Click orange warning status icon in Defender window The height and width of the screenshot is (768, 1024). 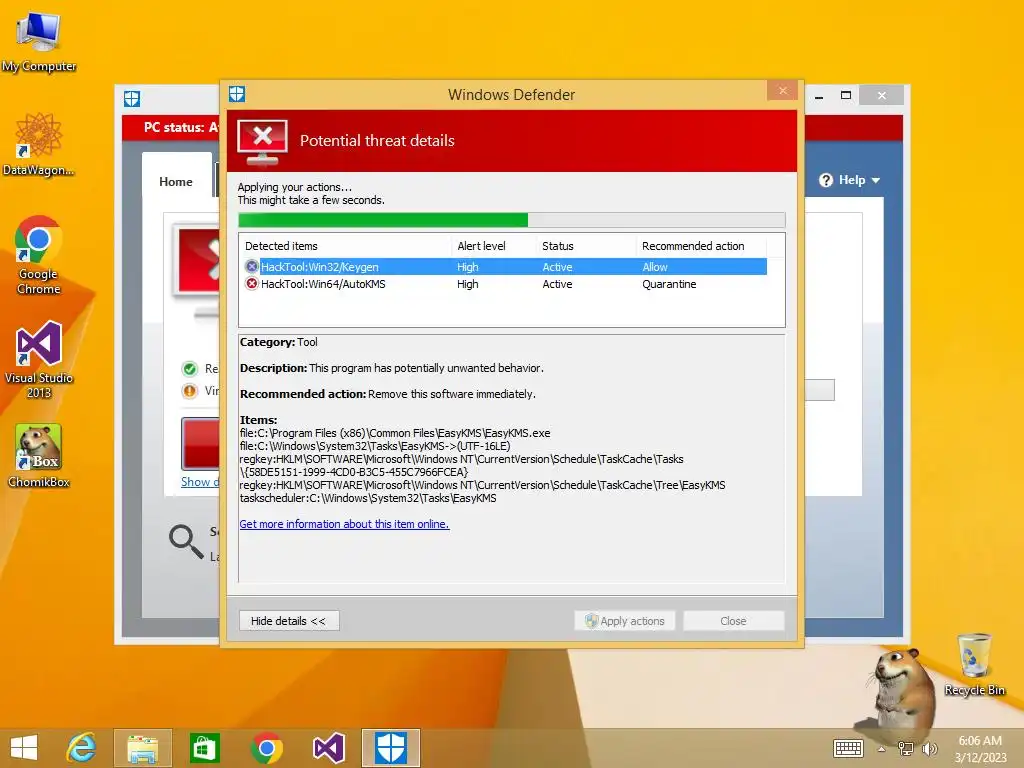[x=189, y=391]
